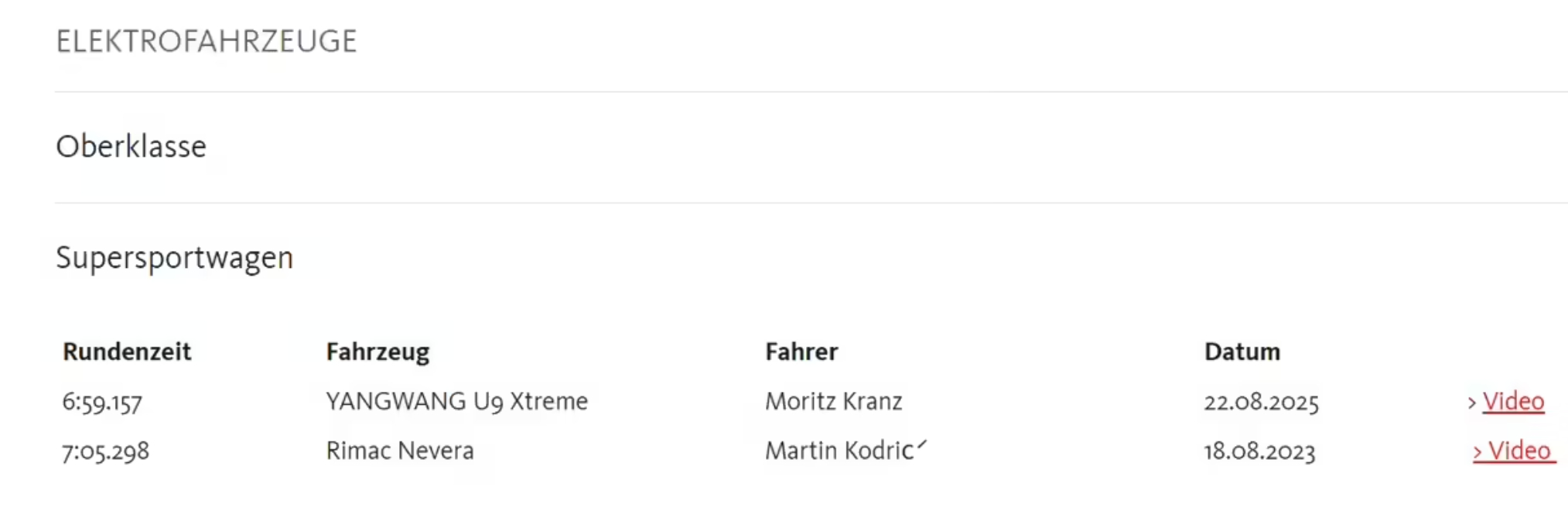
Task: Select the date 18.08.2023
Action: tap(1259, 451)
